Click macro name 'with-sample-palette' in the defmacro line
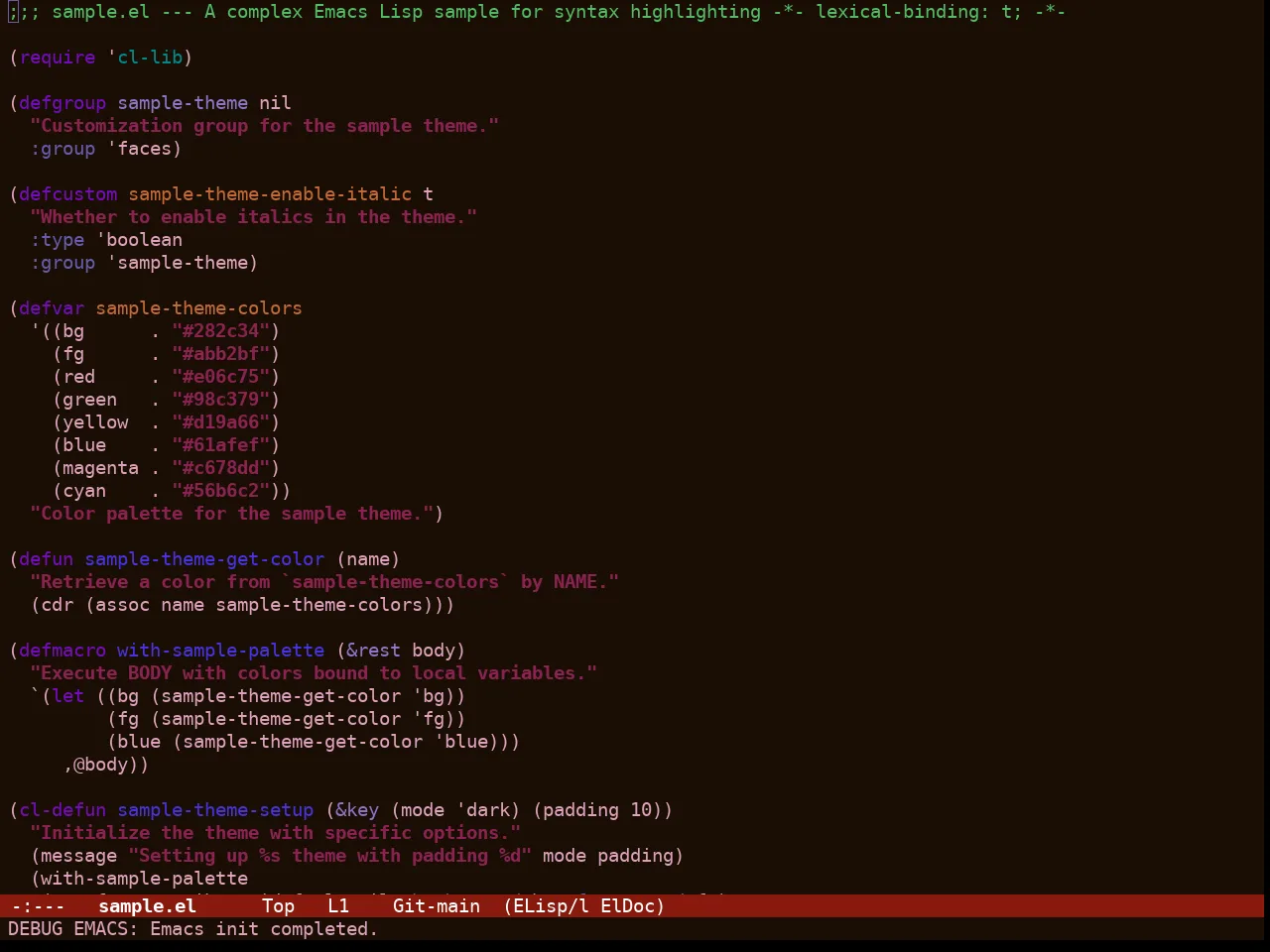Viewport: 1270px width, 952px height. click(x=221, y=651)
